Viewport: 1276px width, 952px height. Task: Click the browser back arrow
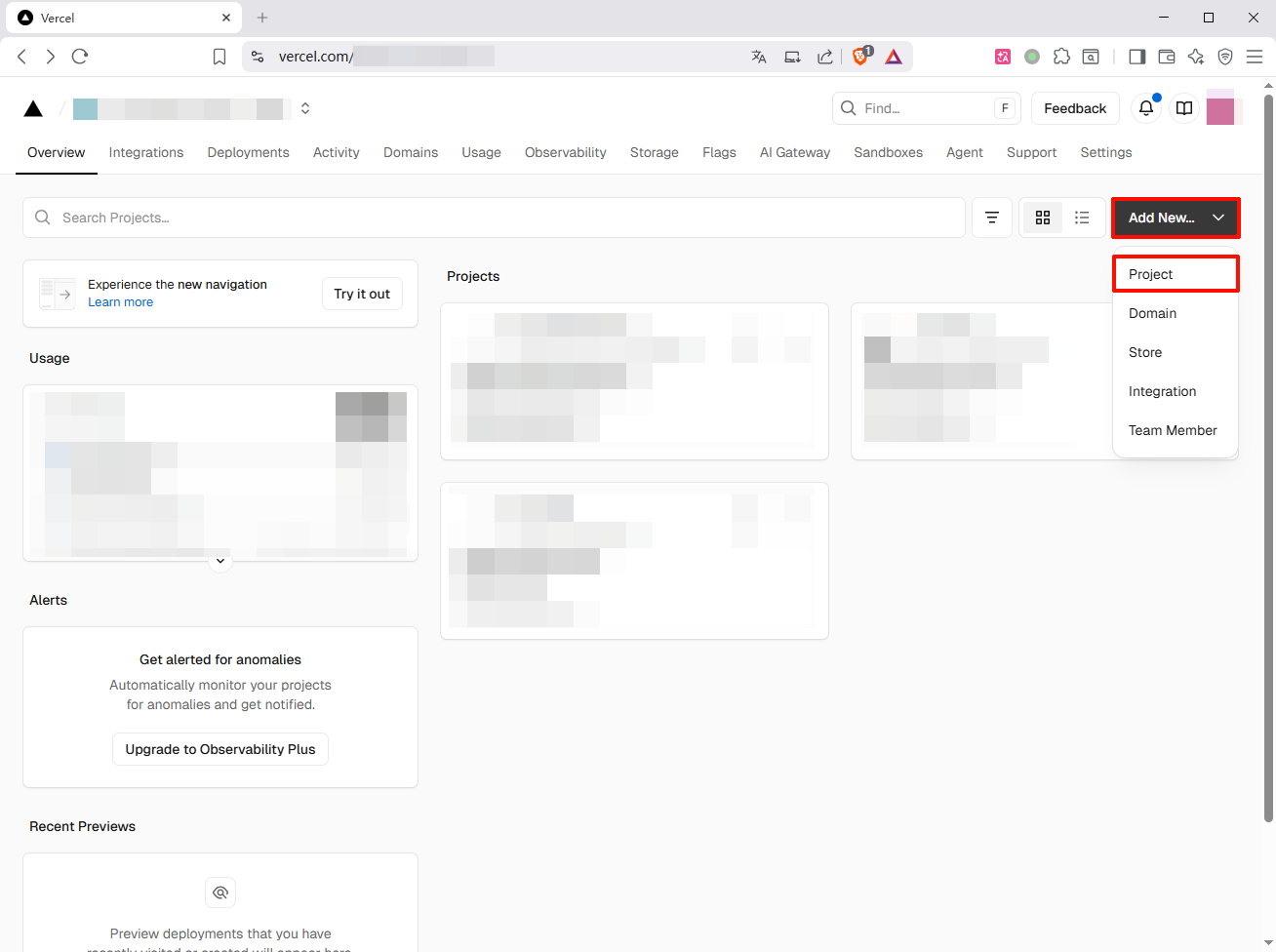21,57
